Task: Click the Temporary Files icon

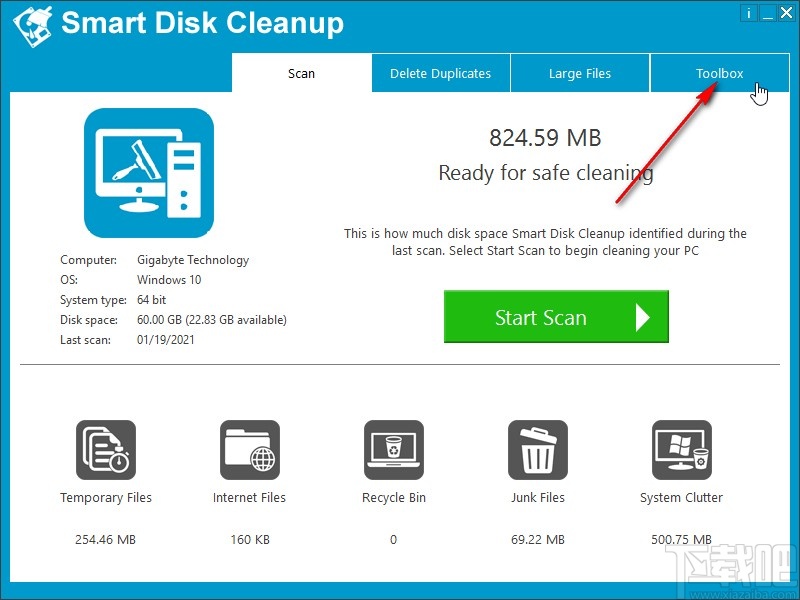Action: coord(106,449)
